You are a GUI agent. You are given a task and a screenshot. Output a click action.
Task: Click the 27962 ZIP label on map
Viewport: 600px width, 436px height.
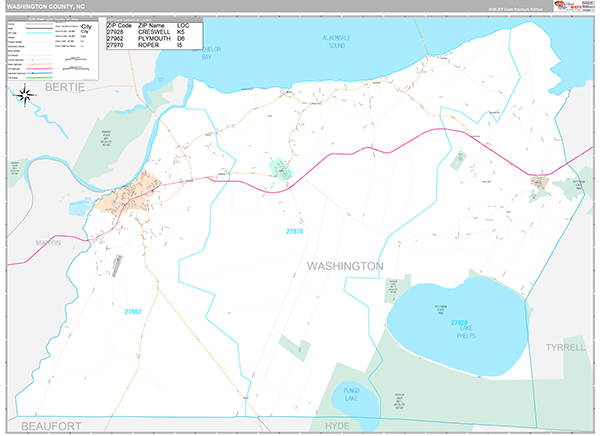tap(133, 312)
